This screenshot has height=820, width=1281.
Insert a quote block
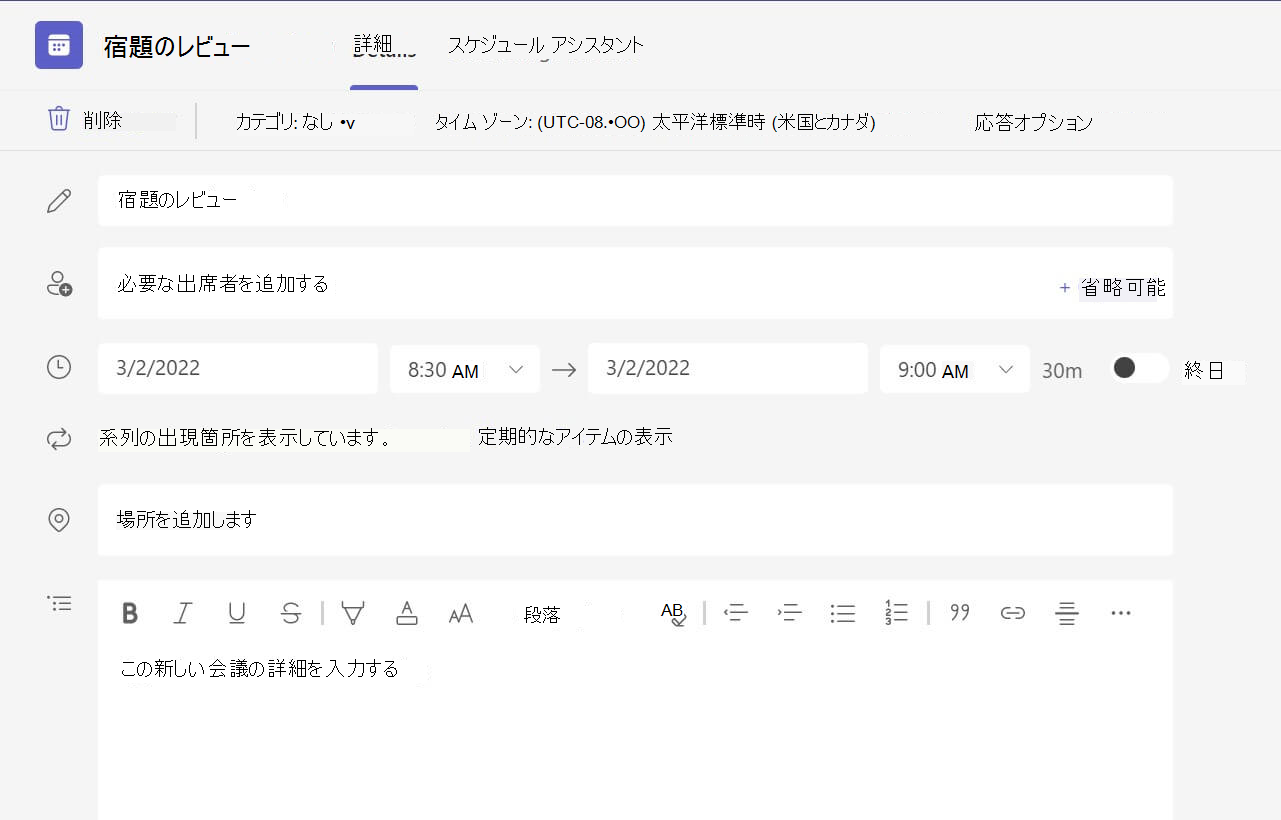point(960,613)
